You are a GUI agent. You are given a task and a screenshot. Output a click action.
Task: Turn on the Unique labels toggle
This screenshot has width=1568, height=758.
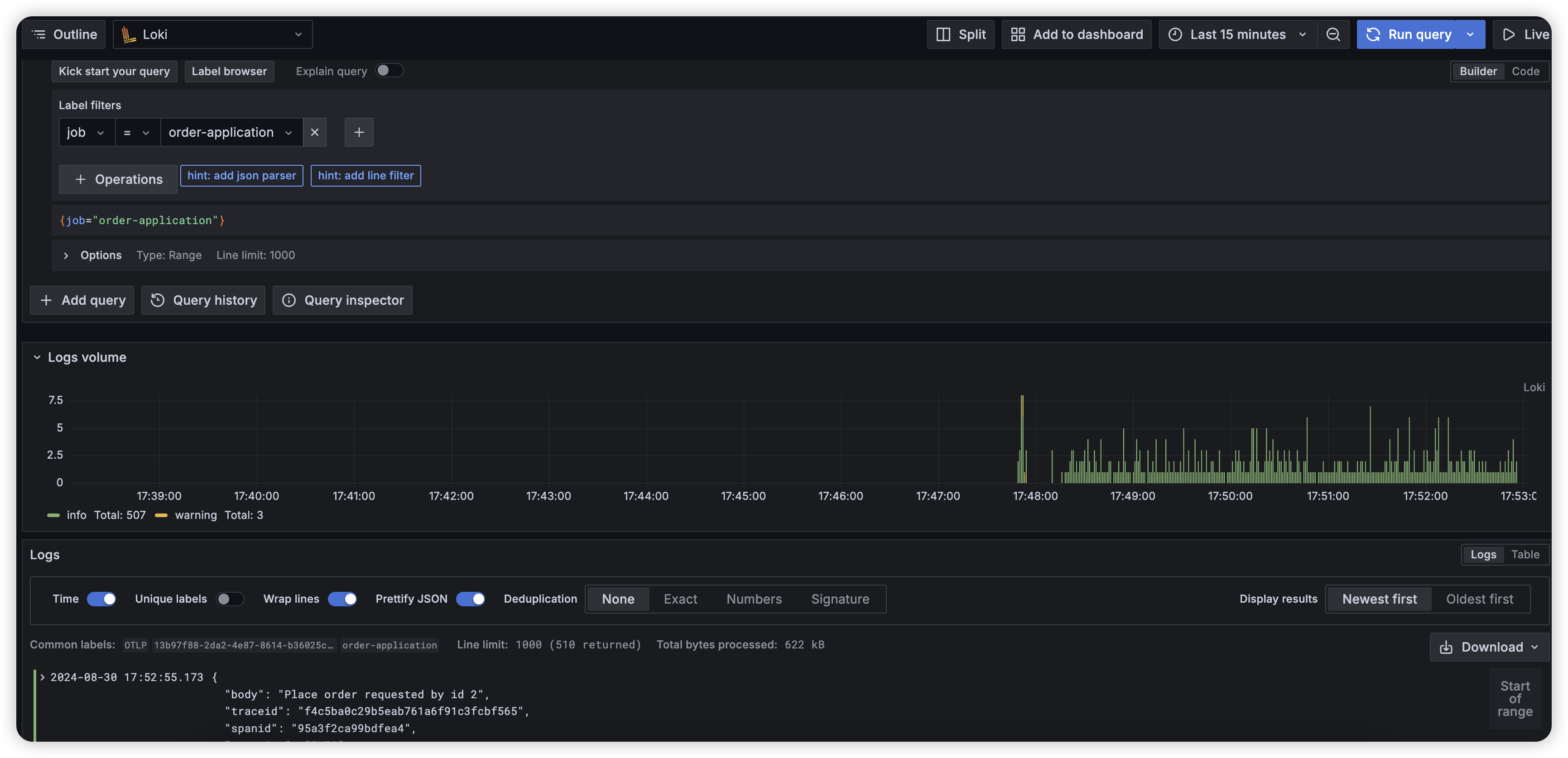230,599
